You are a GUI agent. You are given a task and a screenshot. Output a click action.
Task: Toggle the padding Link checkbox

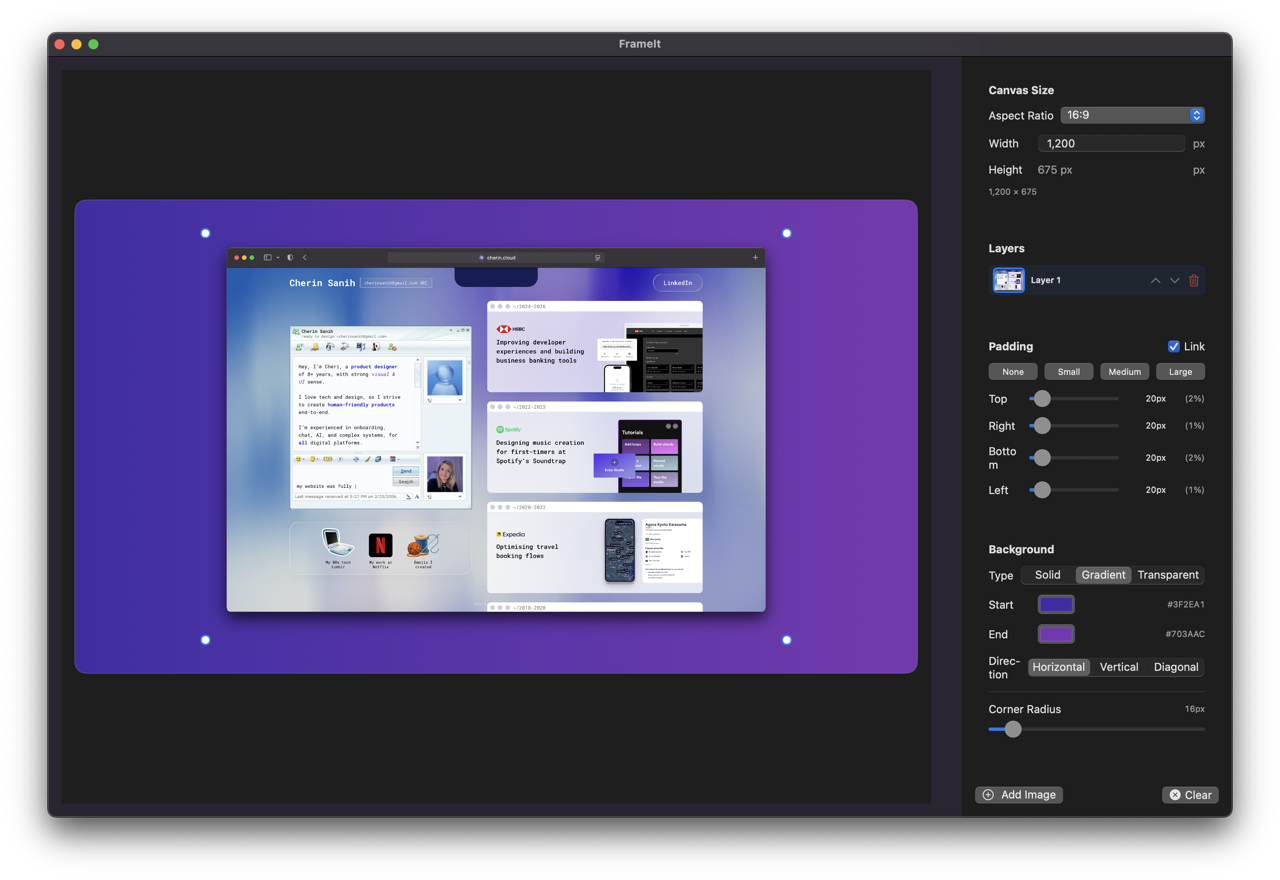[x=1174, y=346]
